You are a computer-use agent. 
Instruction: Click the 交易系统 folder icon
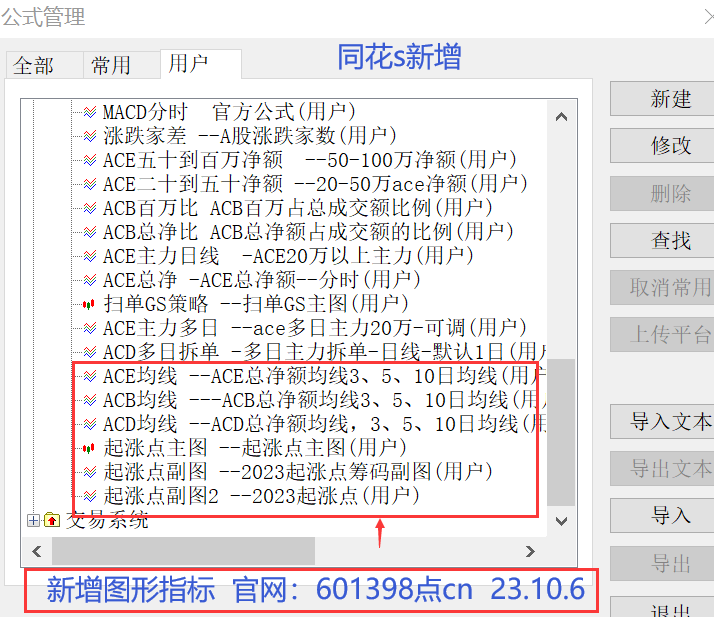52,520
